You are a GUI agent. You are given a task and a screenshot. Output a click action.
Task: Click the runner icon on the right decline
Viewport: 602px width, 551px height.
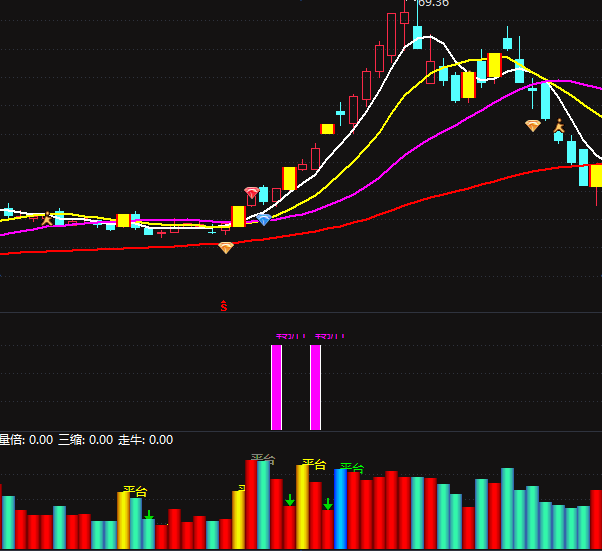(559, 126)
